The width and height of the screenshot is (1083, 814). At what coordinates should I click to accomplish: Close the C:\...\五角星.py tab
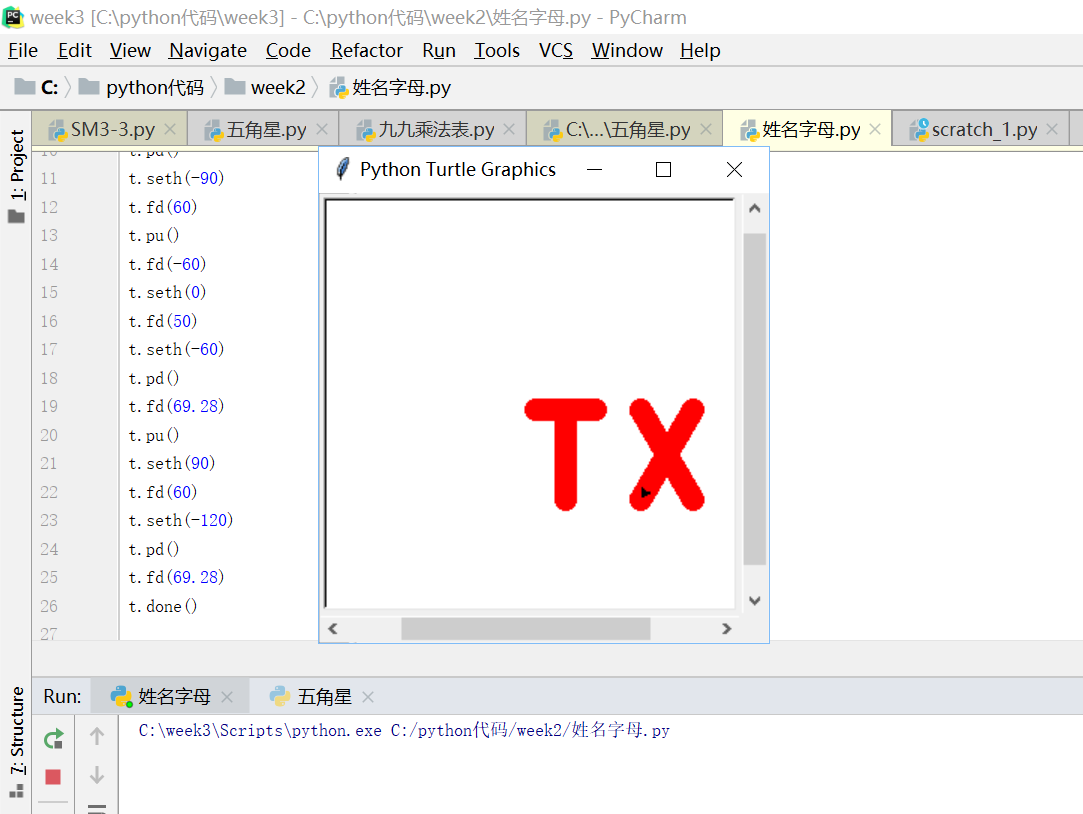pos(706,129)
